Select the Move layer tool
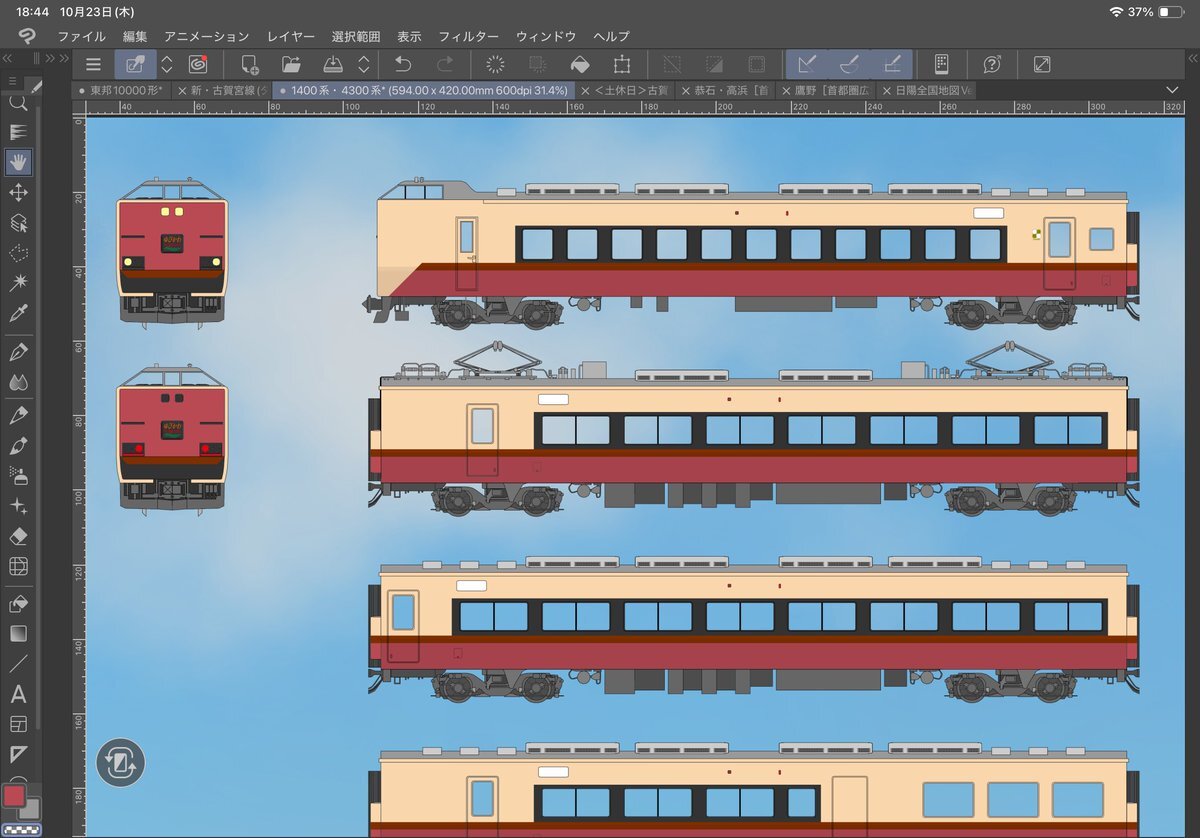 [18, 193]
